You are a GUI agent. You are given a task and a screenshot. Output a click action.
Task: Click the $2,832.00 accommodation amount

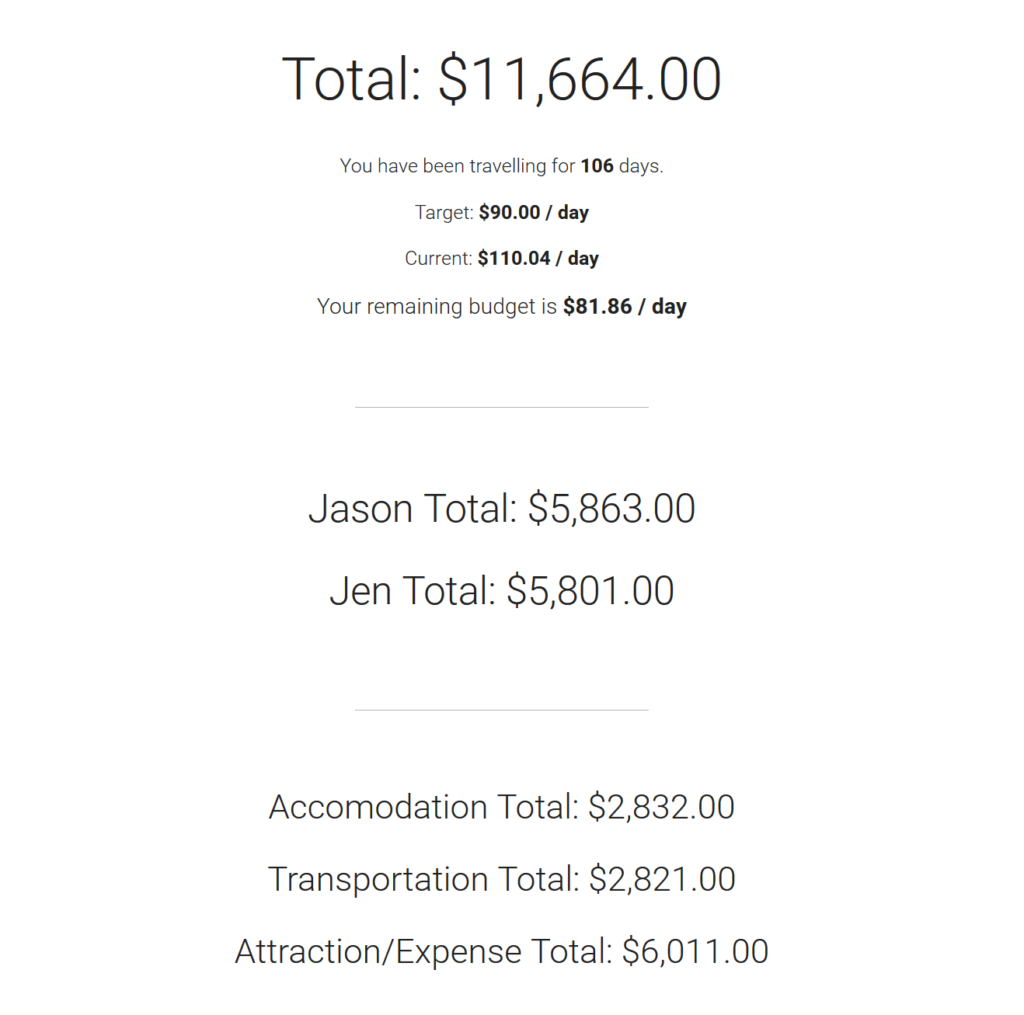tap(661, 807)
